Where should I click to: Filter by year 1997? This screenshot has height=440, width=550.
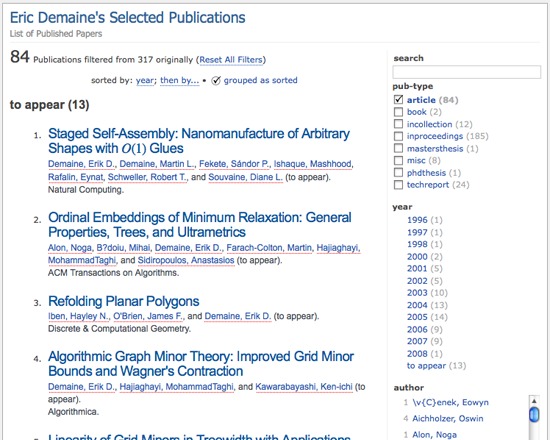tap(417, 232)
